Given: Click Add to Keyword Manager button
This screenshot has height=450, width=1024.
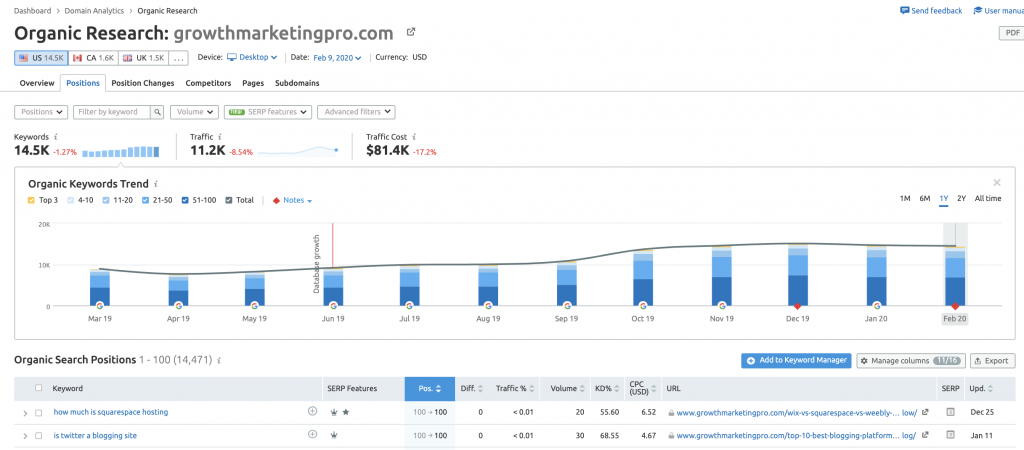Looking at the screenshot, I should tap(796, 361).
